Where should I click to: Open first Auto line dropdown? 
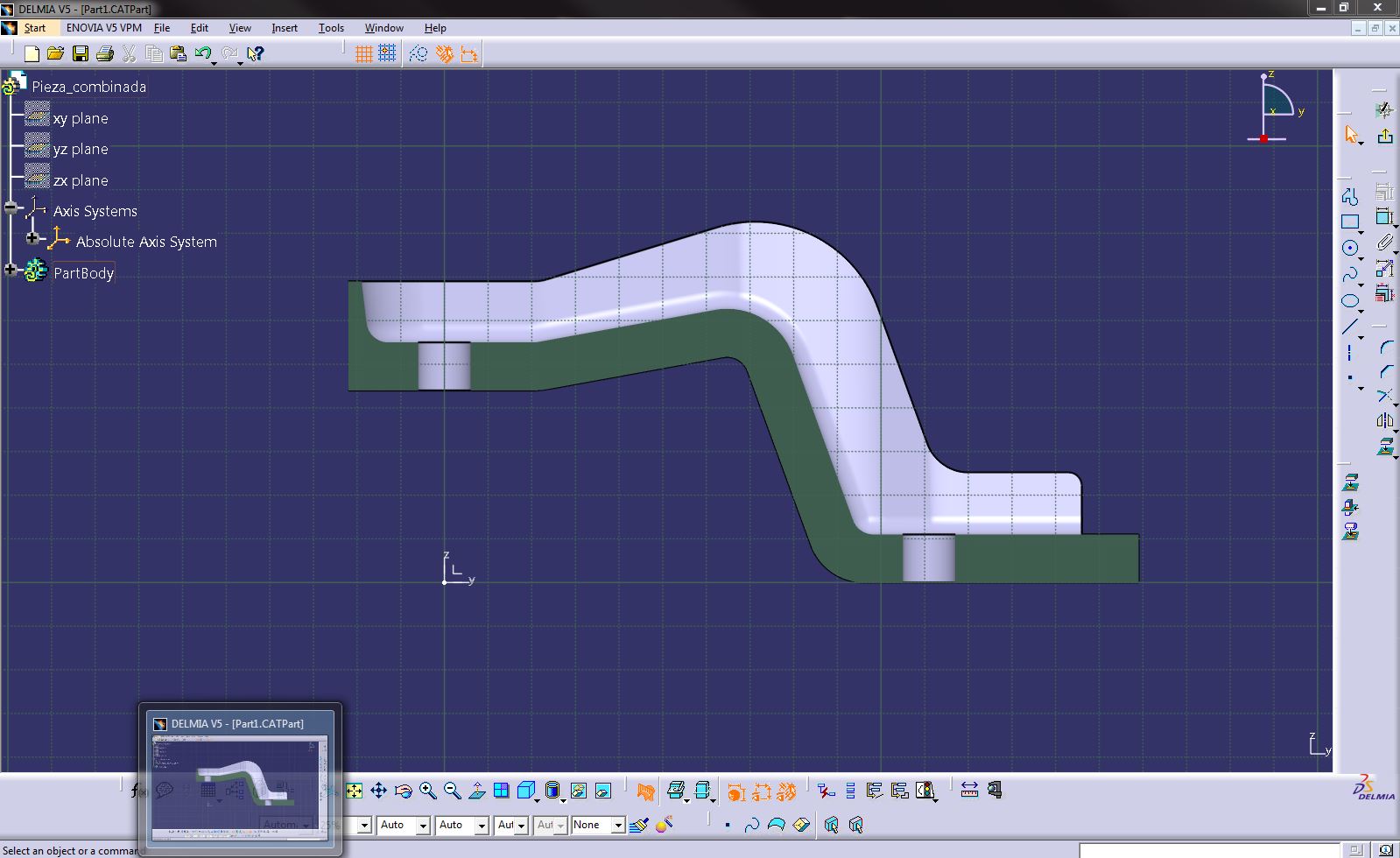click(423, 826)
